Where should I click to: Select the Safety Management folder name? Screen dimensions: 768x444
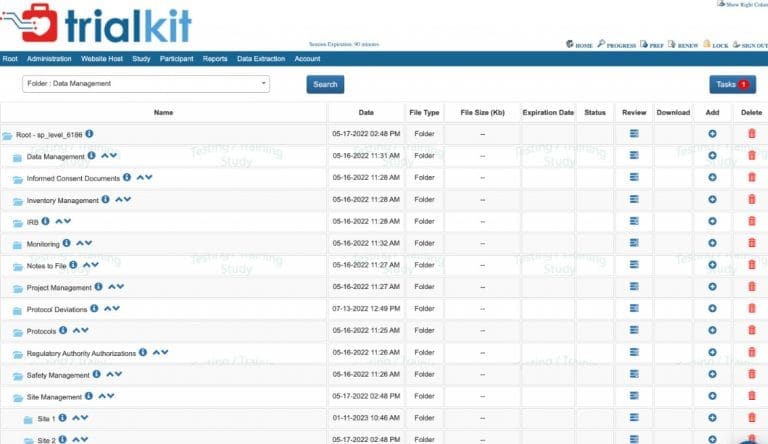coord(58,375)
